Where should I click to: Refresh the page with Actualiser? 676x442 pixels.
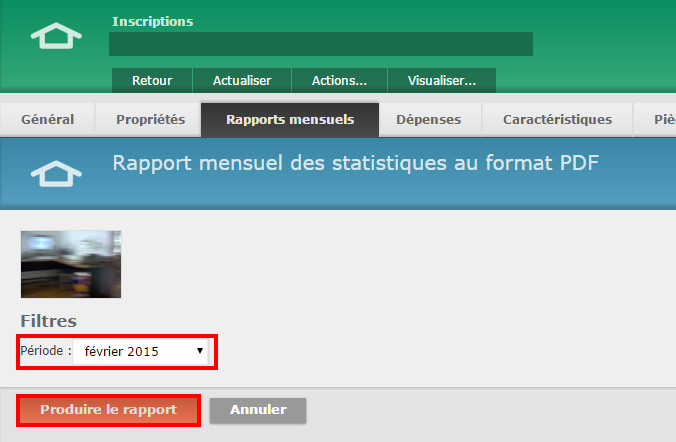242,81
